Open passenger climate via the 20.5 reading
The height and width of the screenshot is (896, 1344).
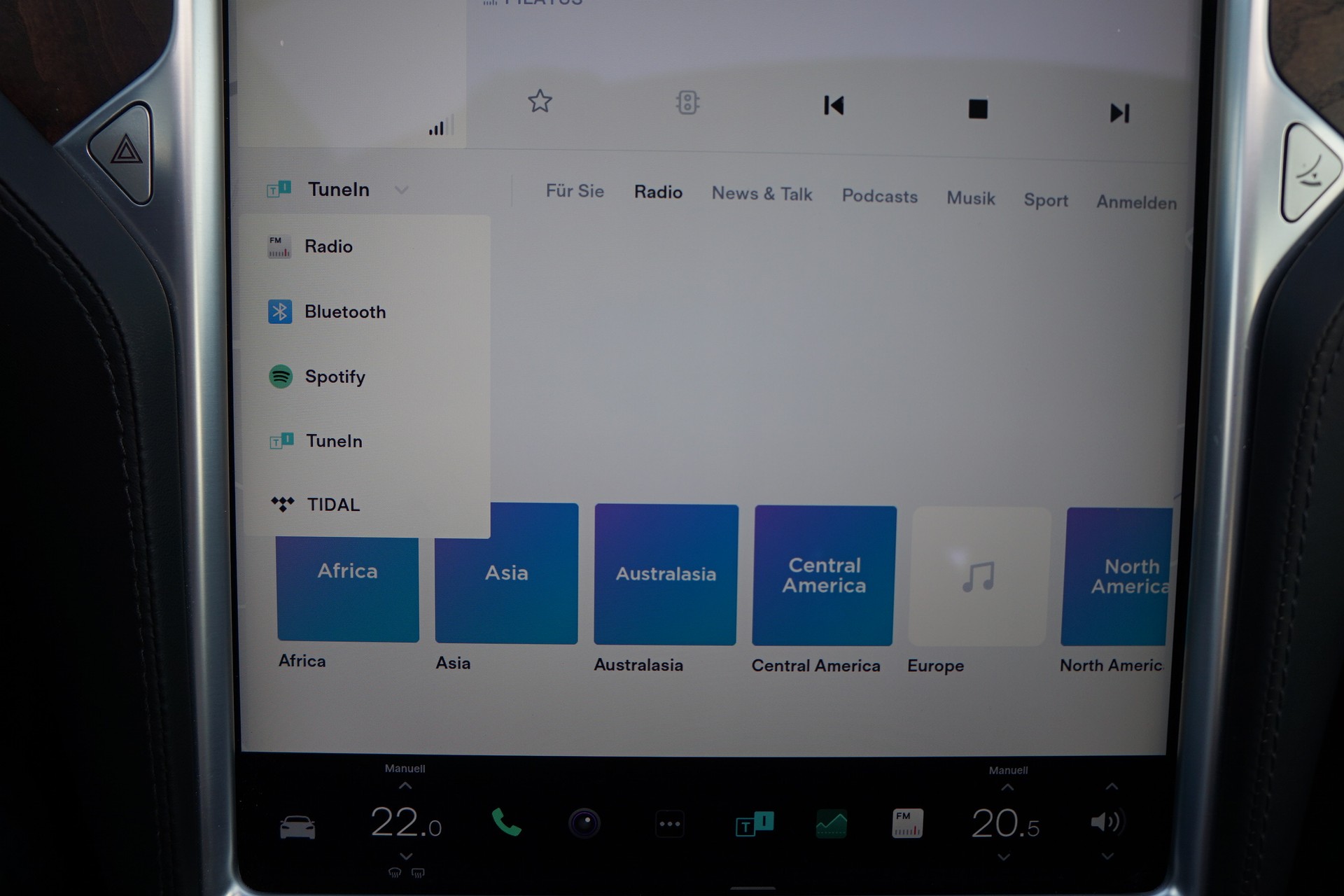click(1005, 823)
